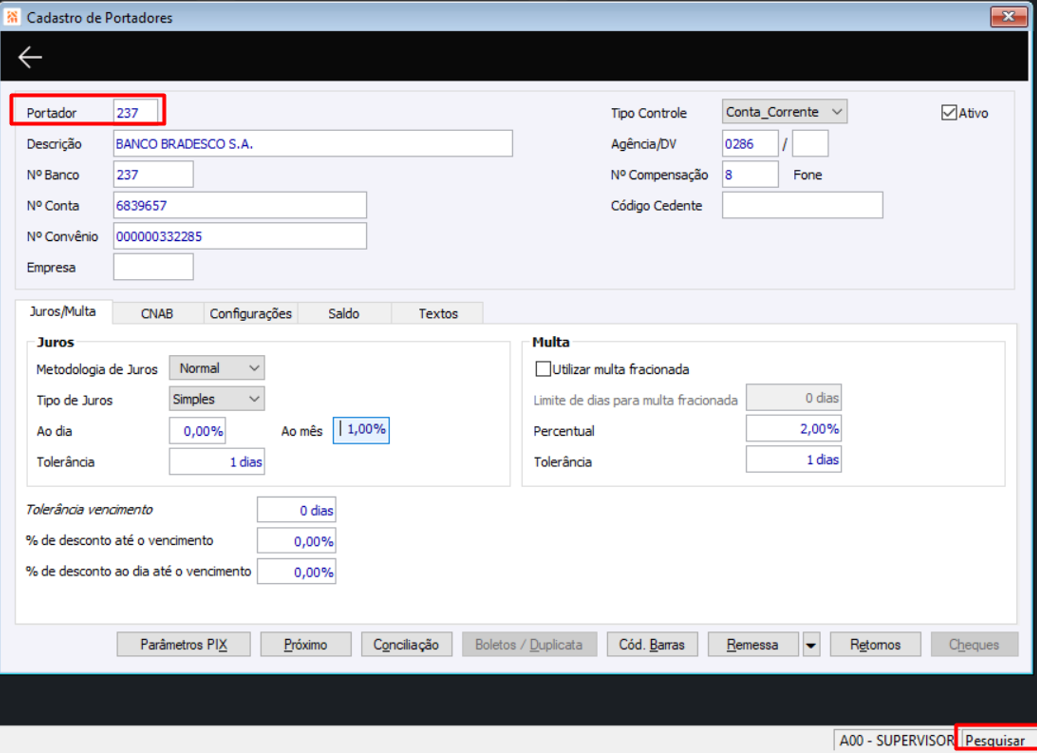Click the Agência field 0286

point(750,143)
